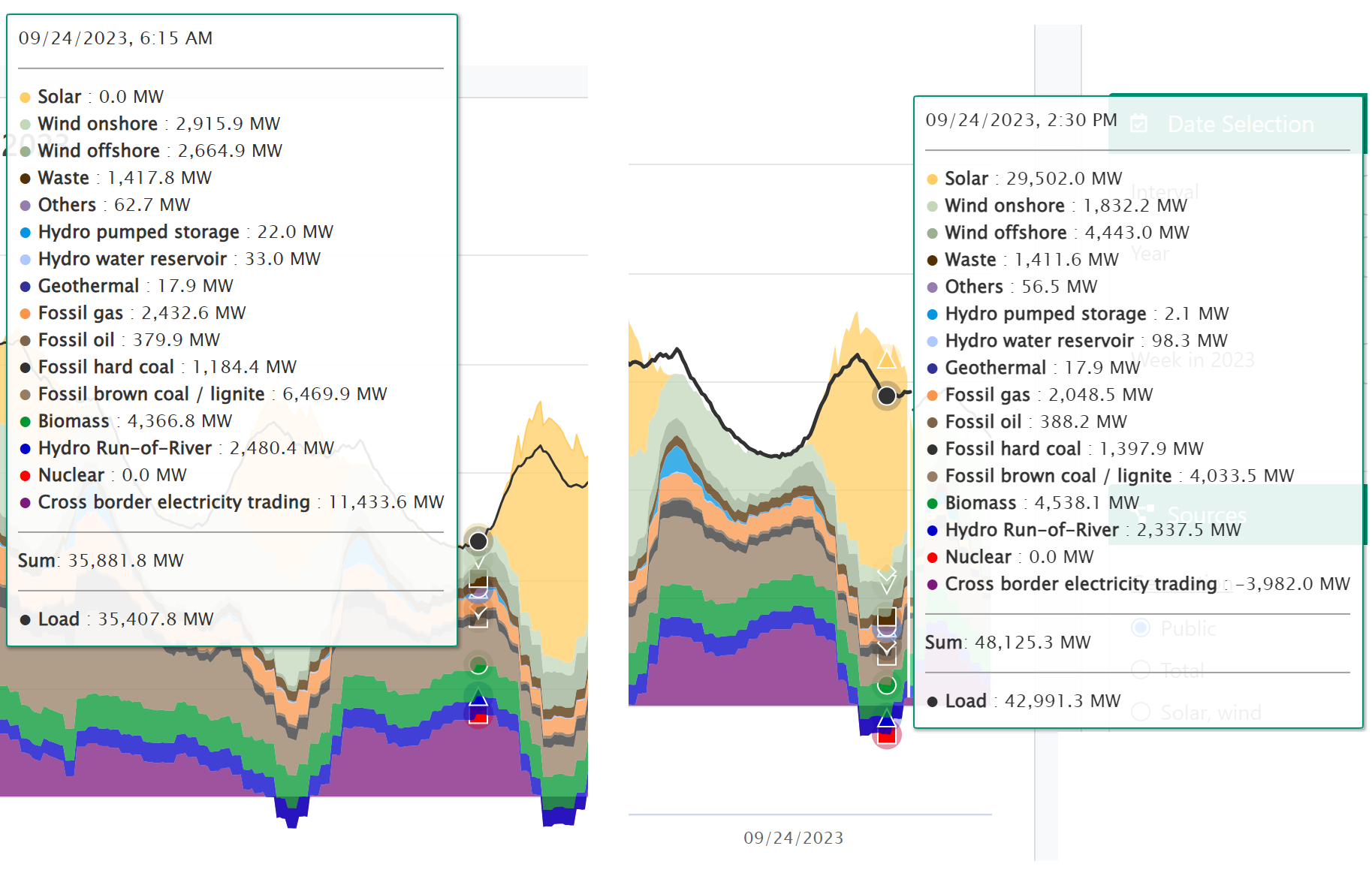
Task: Select the Public radio button
Action: tap(1141, 628)
